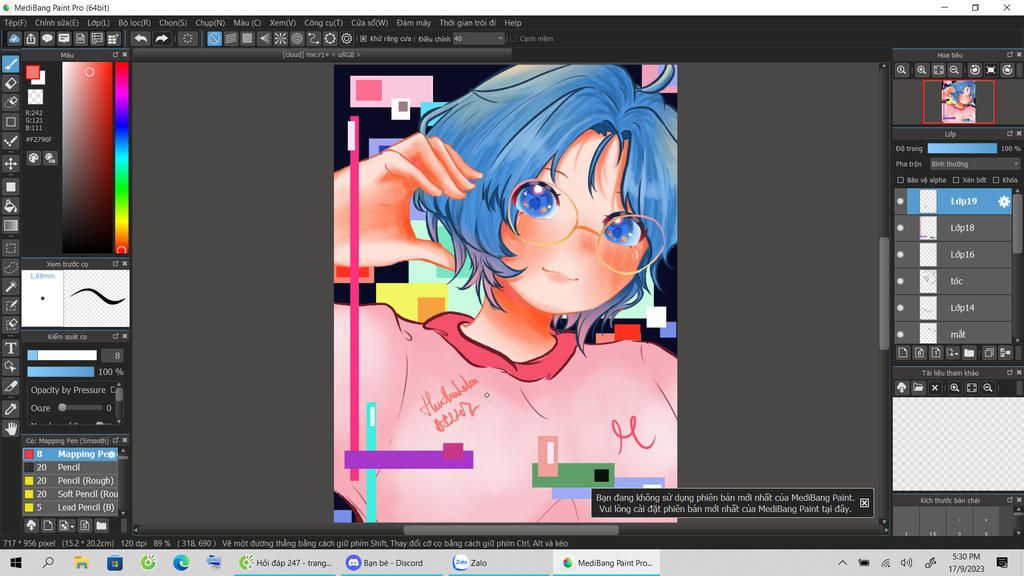
Task: Open the Bộ lọc(R) menu
Action: pos(135,23)
